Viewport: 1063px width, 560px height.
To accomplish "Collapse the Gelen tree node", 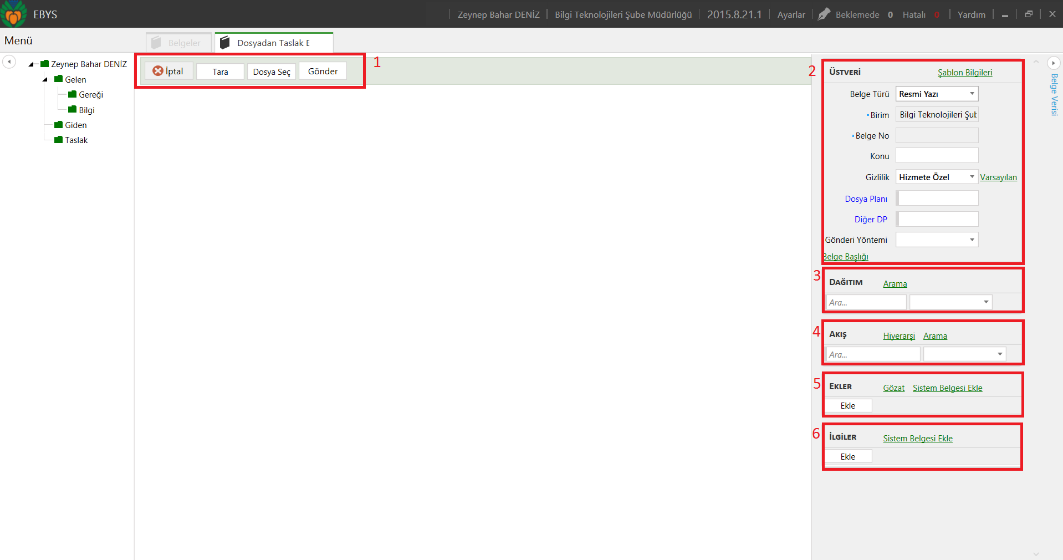I will (x=45, y=79).
